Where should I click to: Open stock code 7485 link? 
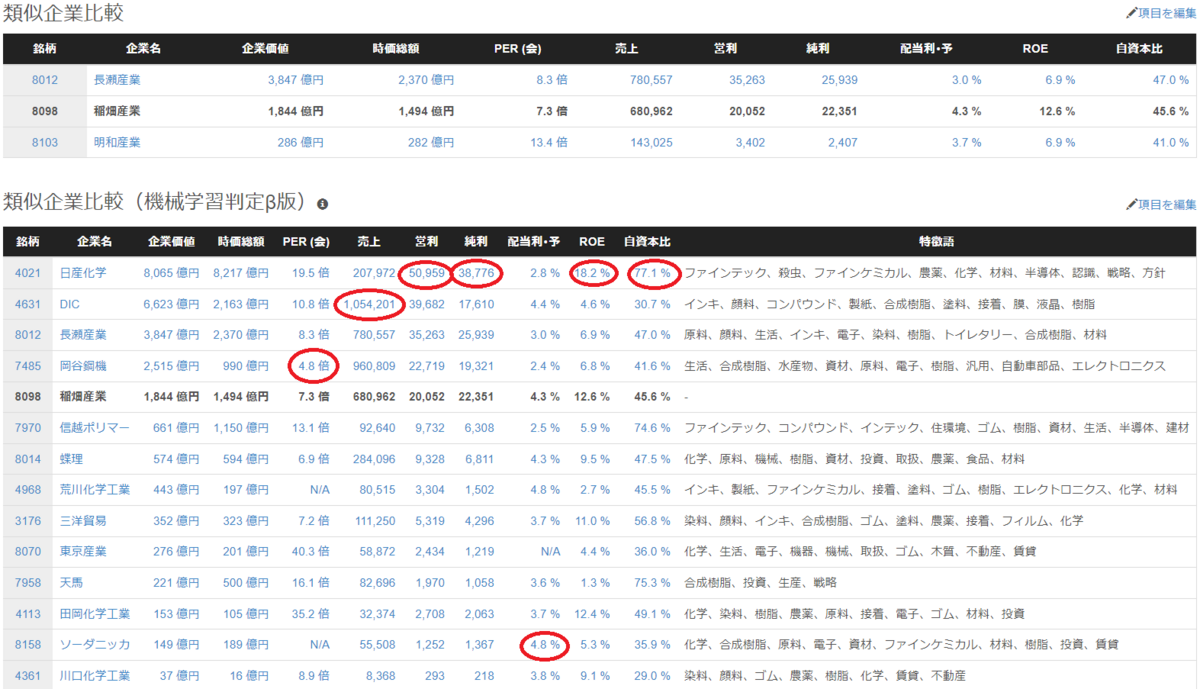pyautogui.click(x=28, y=366)
